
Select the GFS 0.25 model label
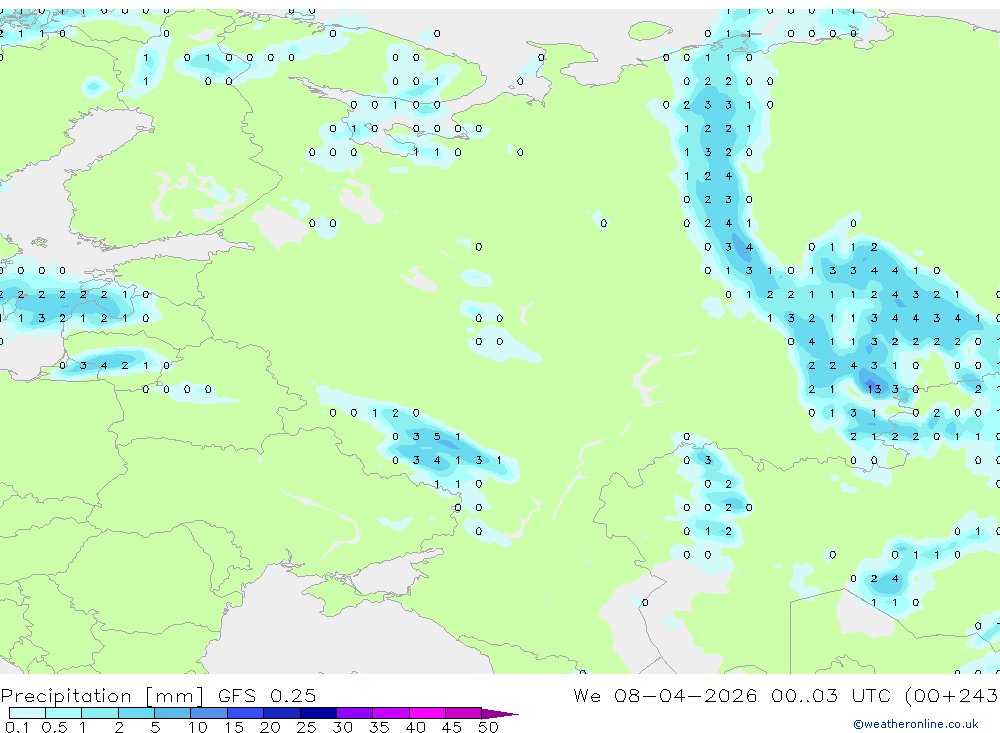(x=267, y=695)
